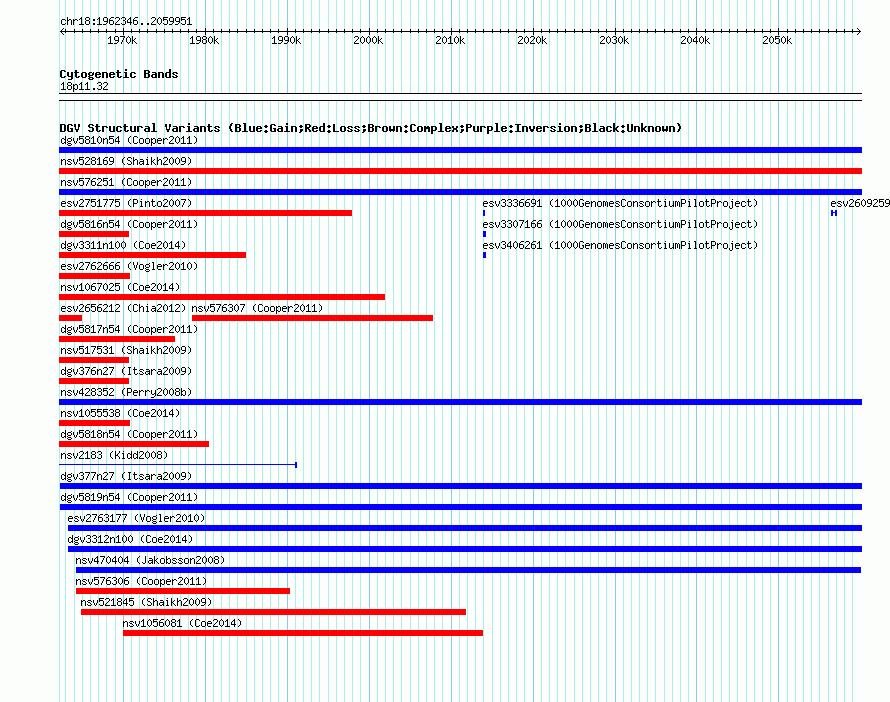Click the small blue esv2609259 feature marker
Viewport: 890px width, 702px height.
834,213
